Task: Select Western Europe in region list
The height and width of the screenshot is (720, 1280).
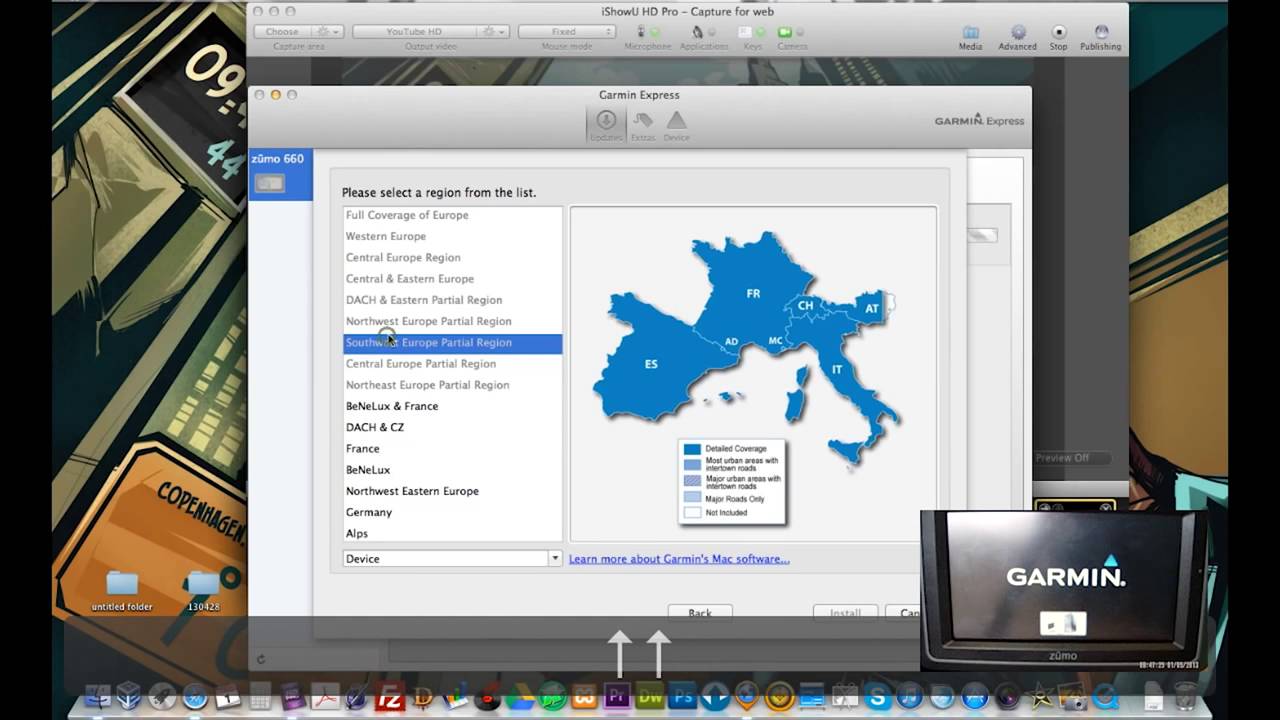Action: click(x=452, y=236)
